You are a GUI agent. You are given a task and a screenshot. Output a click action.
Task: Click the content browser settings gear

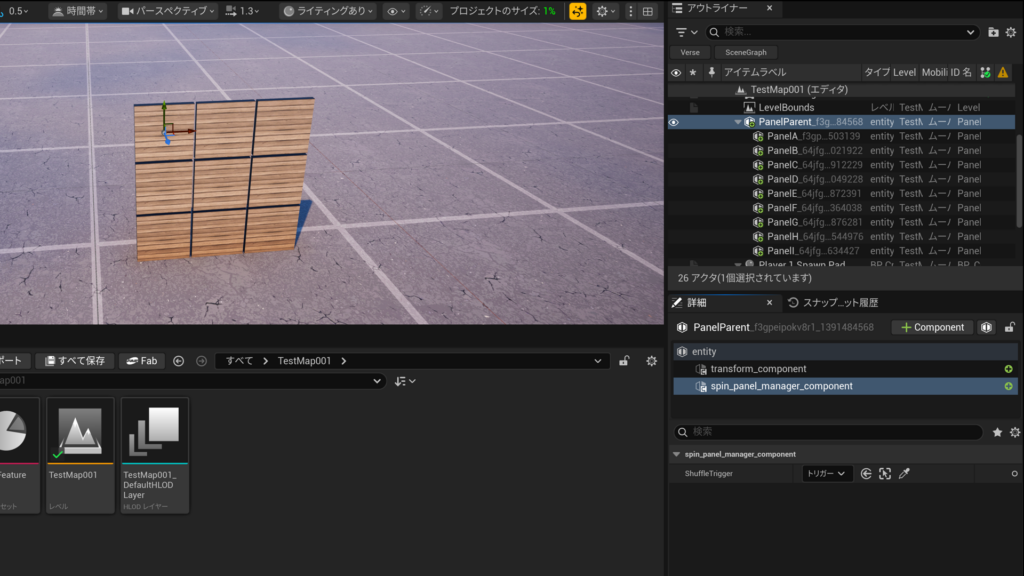651,361
